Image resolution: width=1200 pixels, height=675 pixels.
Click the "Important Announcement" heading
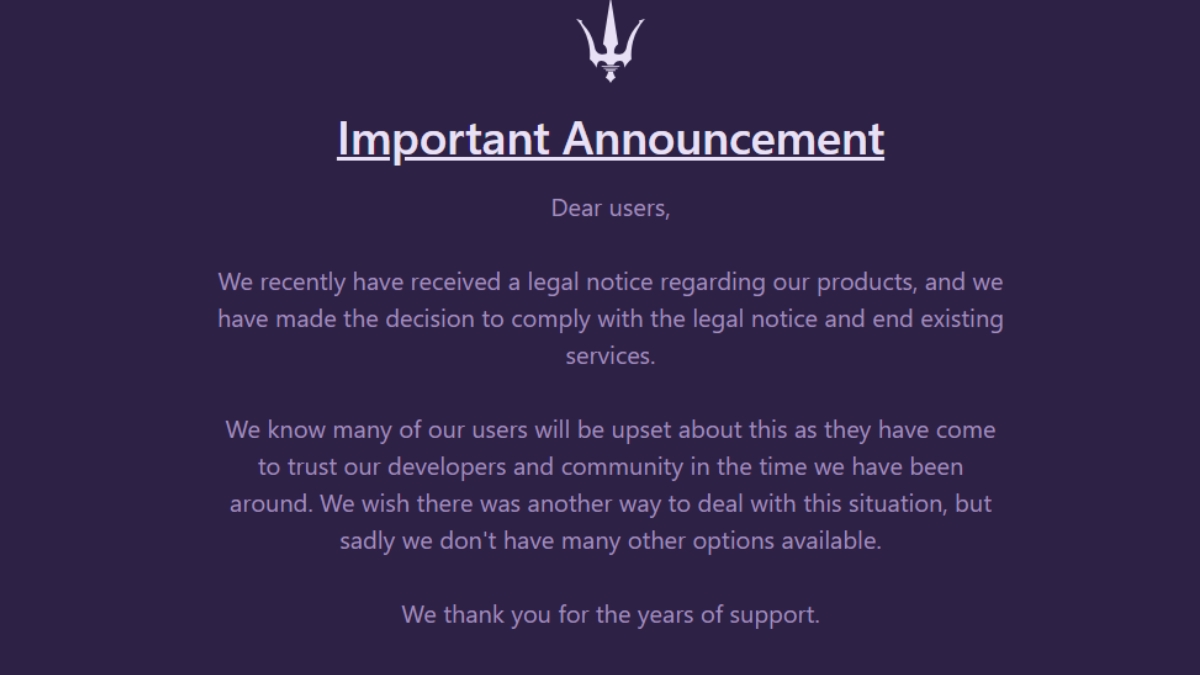(x=610, y=138)
